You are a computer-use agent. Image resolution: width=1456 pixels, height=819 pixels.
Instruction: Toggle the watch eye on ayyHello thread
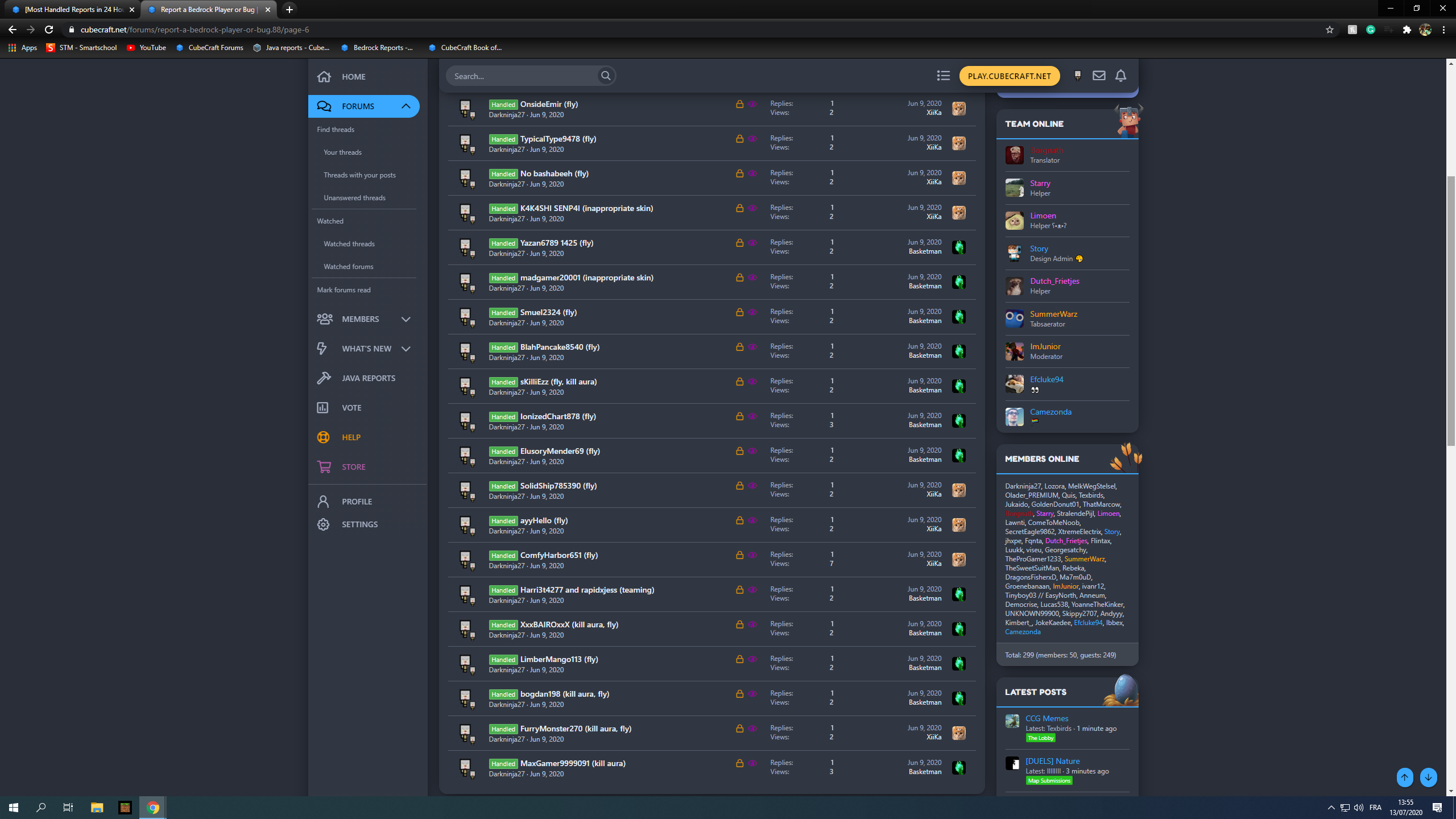coord(752,520)
